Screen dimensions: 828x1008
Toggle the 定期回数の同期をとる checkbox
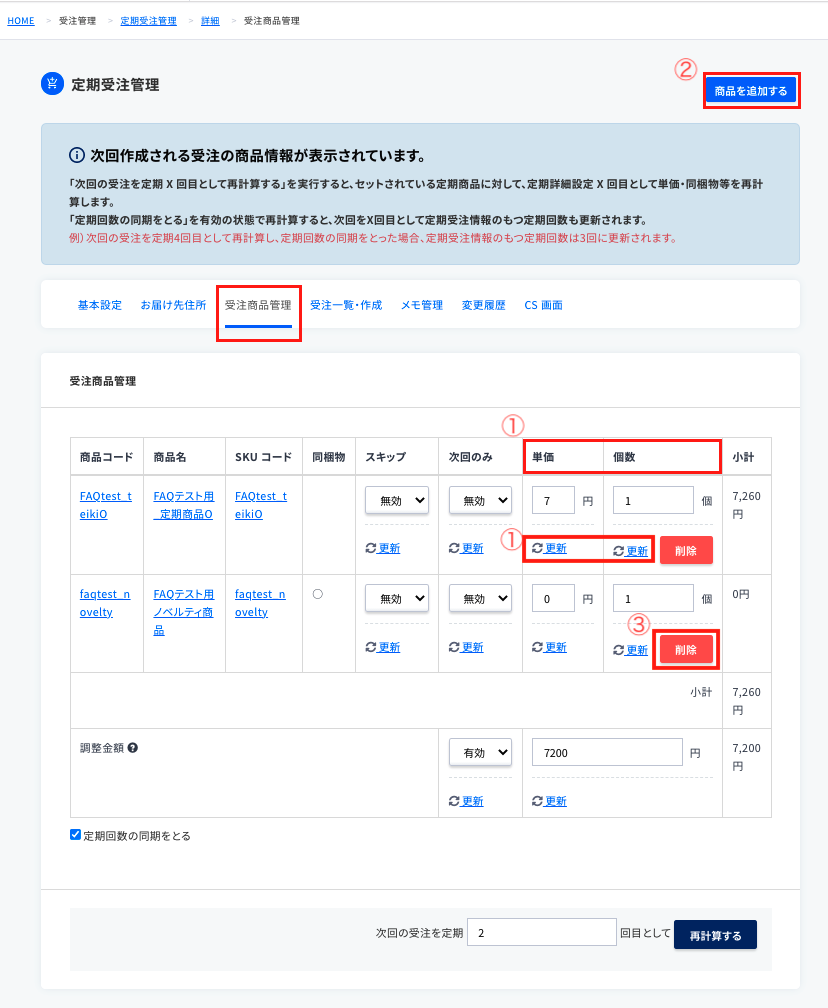click(75, 835)
